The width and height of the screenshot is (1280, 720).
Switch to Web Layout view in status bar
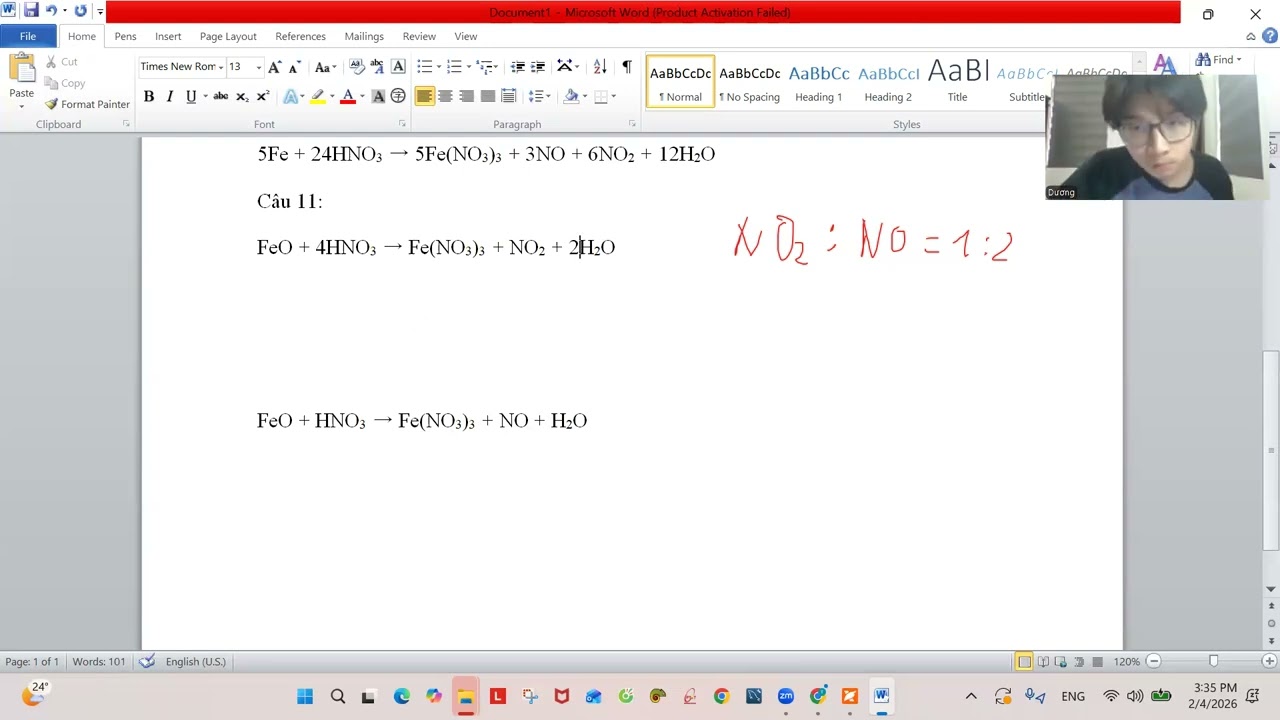point(1061,661)
